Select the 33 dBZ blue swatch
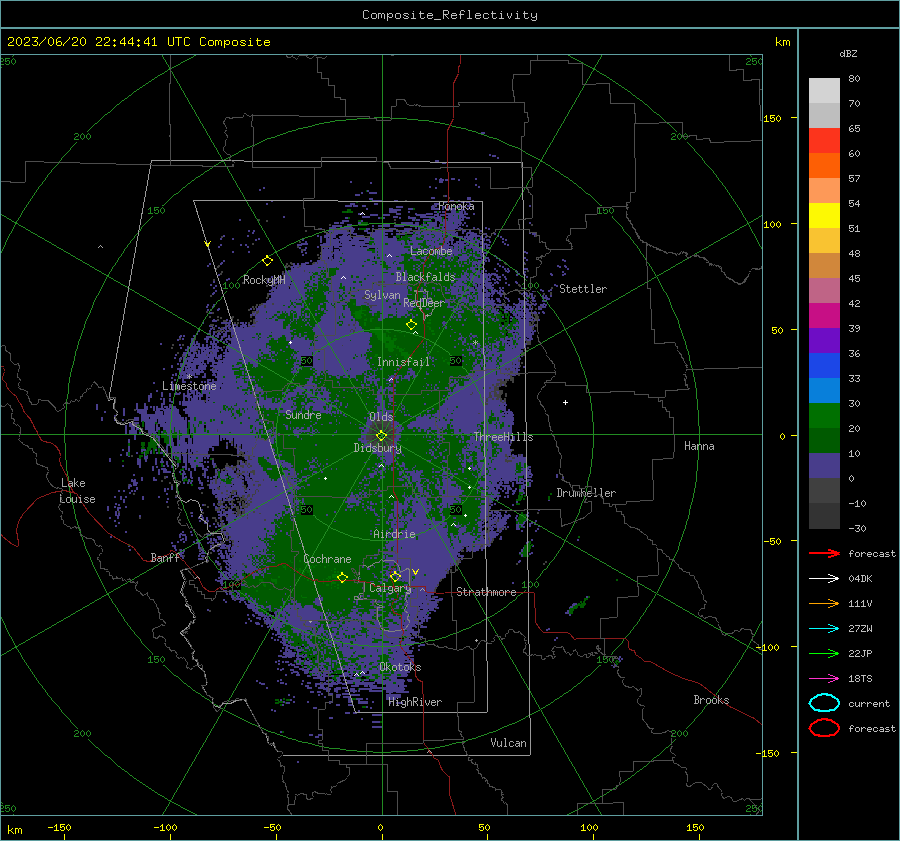 [824, 390]
